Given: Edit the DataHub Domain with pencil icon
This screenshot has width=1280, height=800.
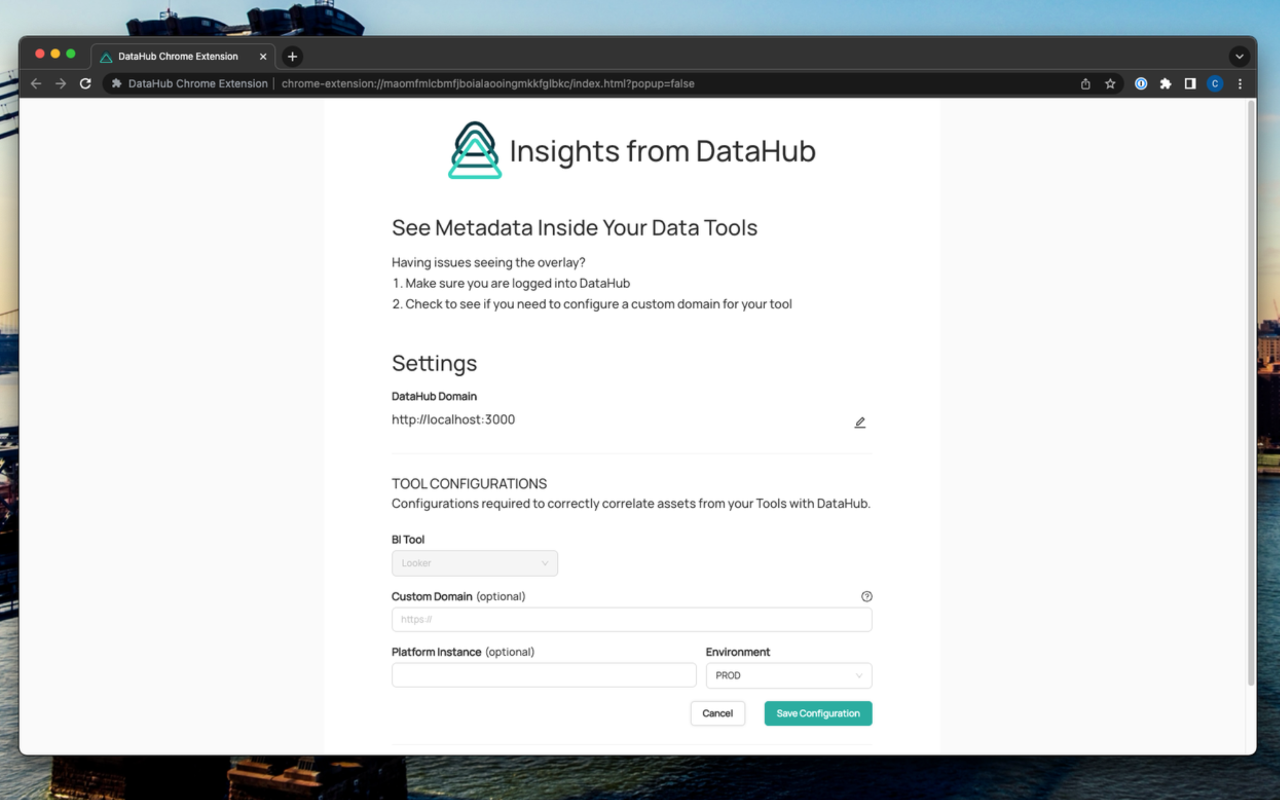Looking at the screenshot, I should tap(860, 422).
